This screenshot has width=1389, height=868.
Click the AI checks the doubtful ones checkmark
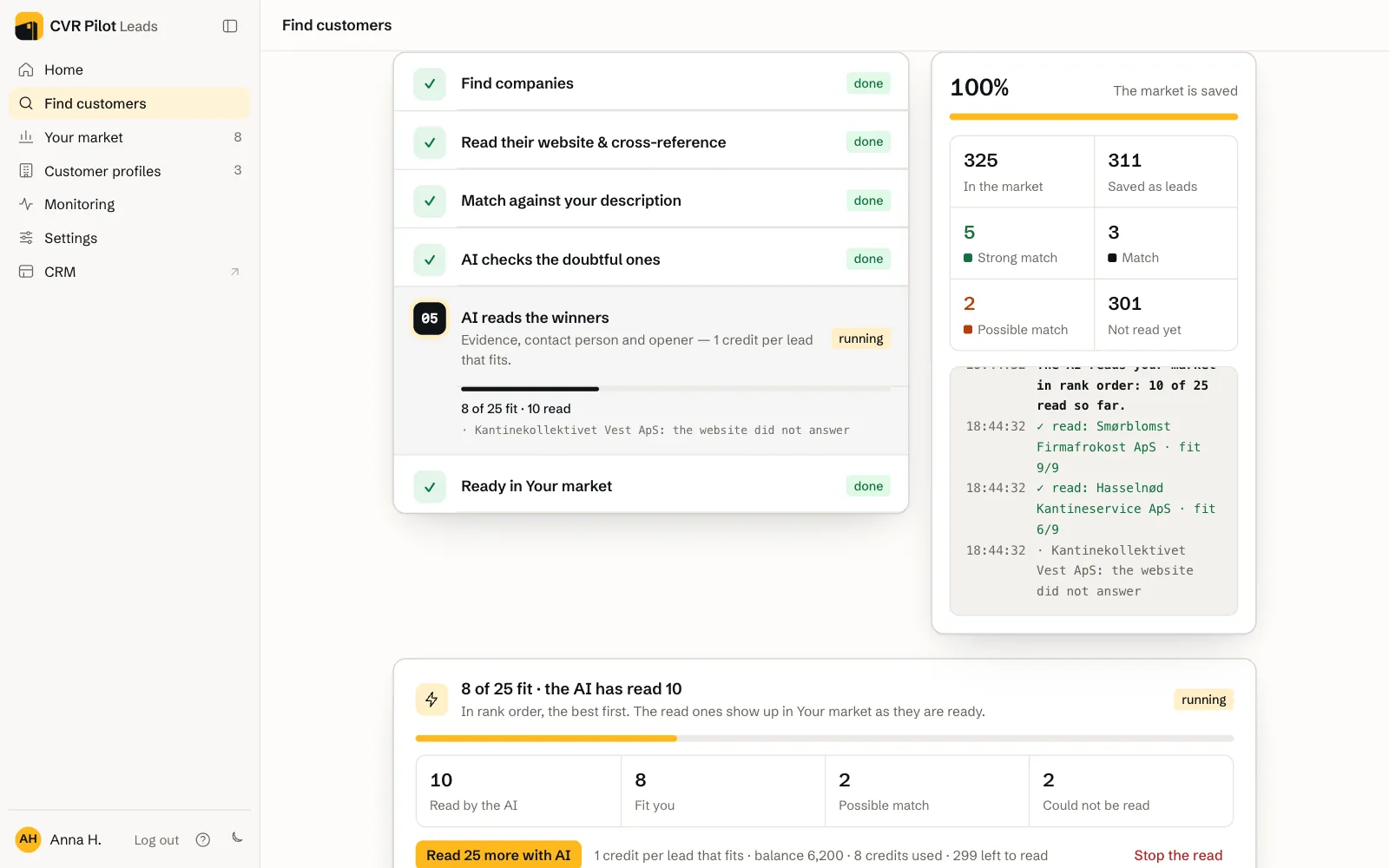[x=430, y=260]
